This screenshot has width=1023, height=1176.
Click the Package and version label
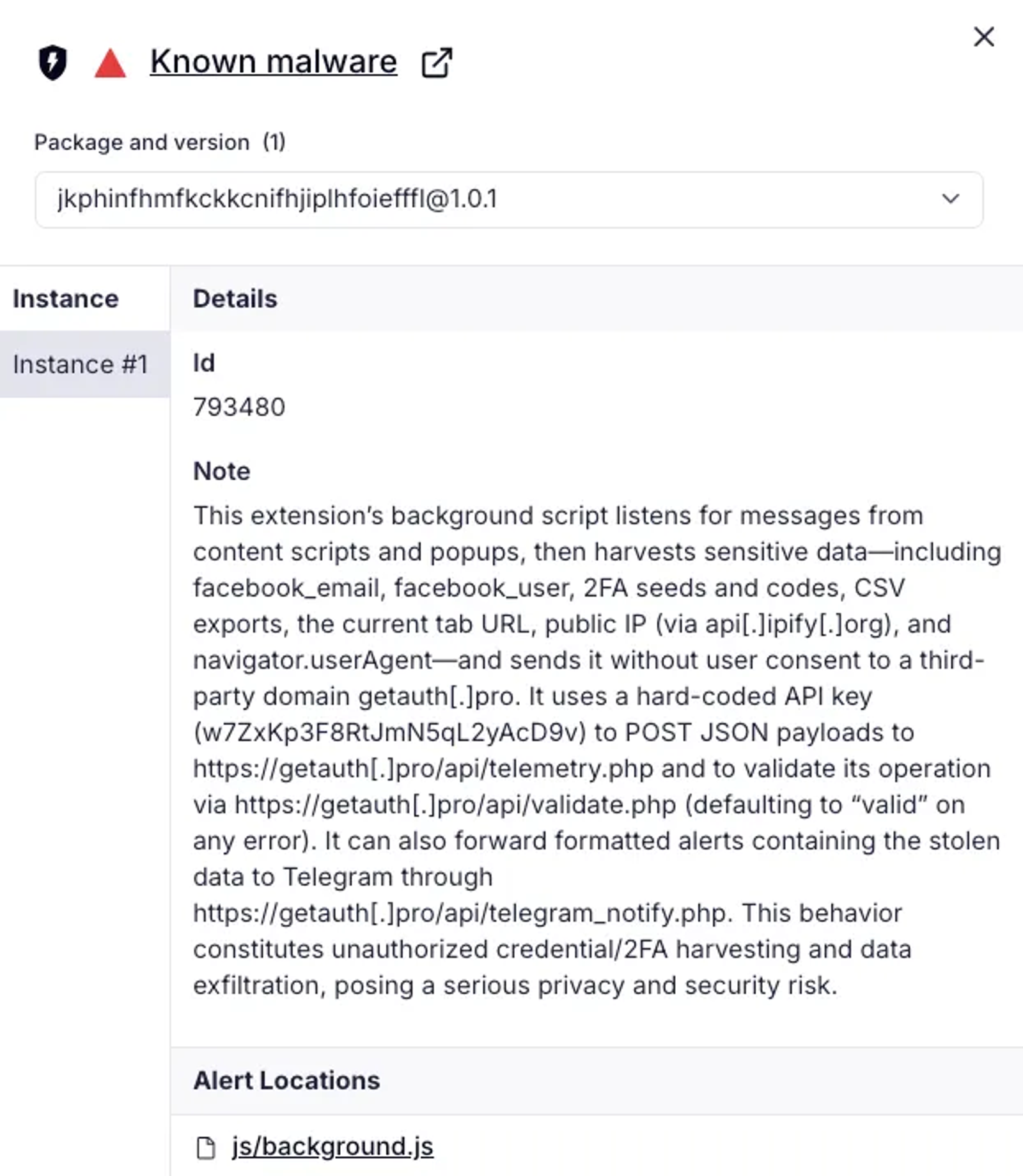click(x=142, y=142)
